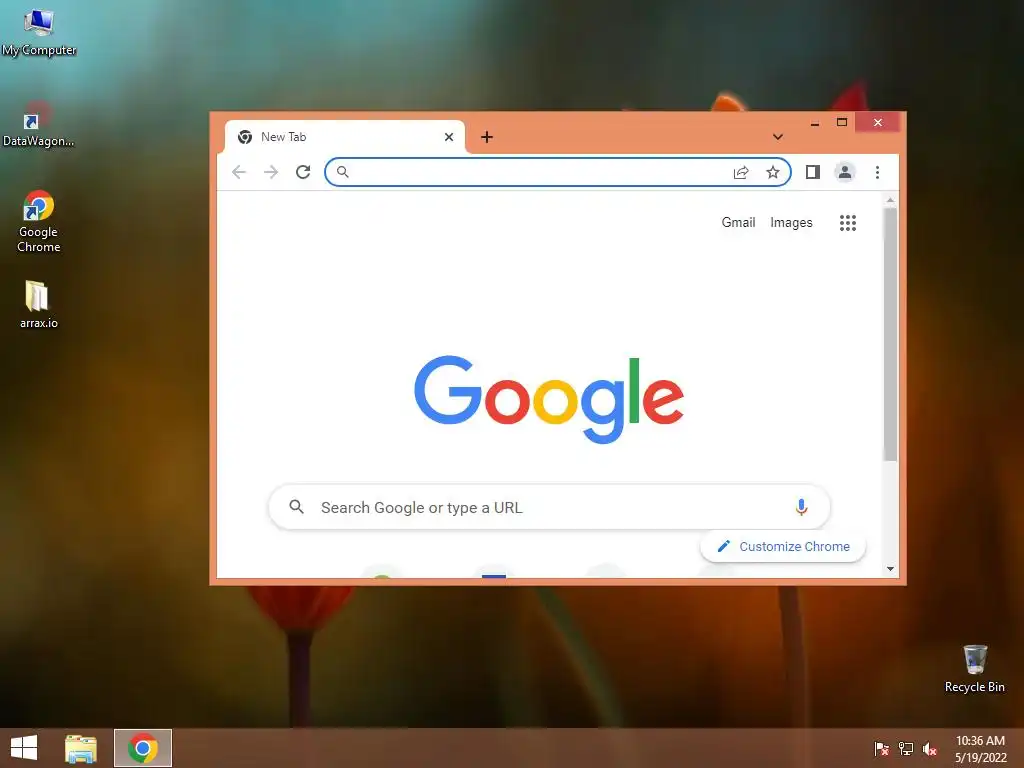Click the share page icon in address bar

click(741, 172)
